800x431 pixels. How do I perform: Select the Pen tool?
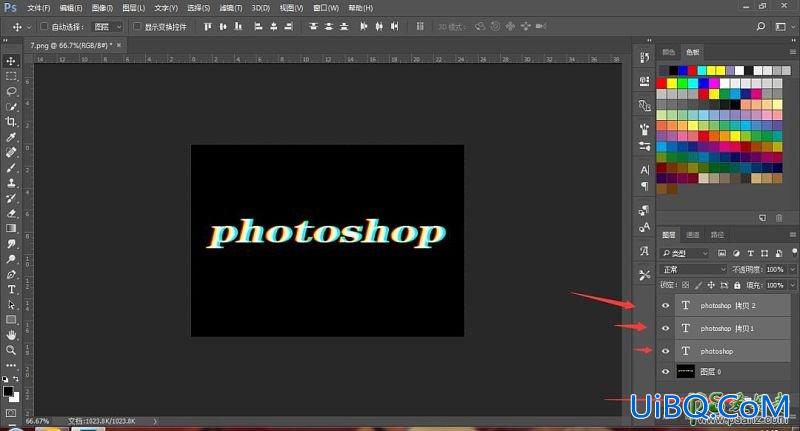[11, 274]
